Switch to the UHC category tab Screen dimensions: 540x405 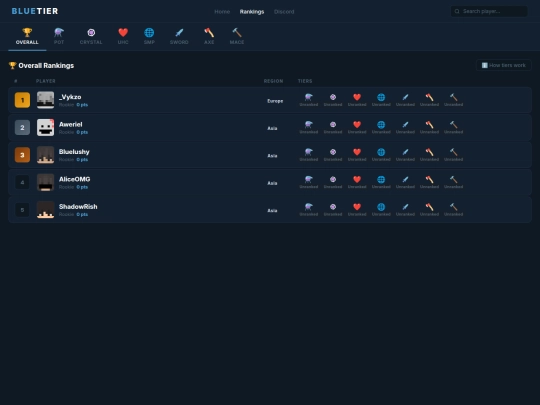(x=123, y=37)
